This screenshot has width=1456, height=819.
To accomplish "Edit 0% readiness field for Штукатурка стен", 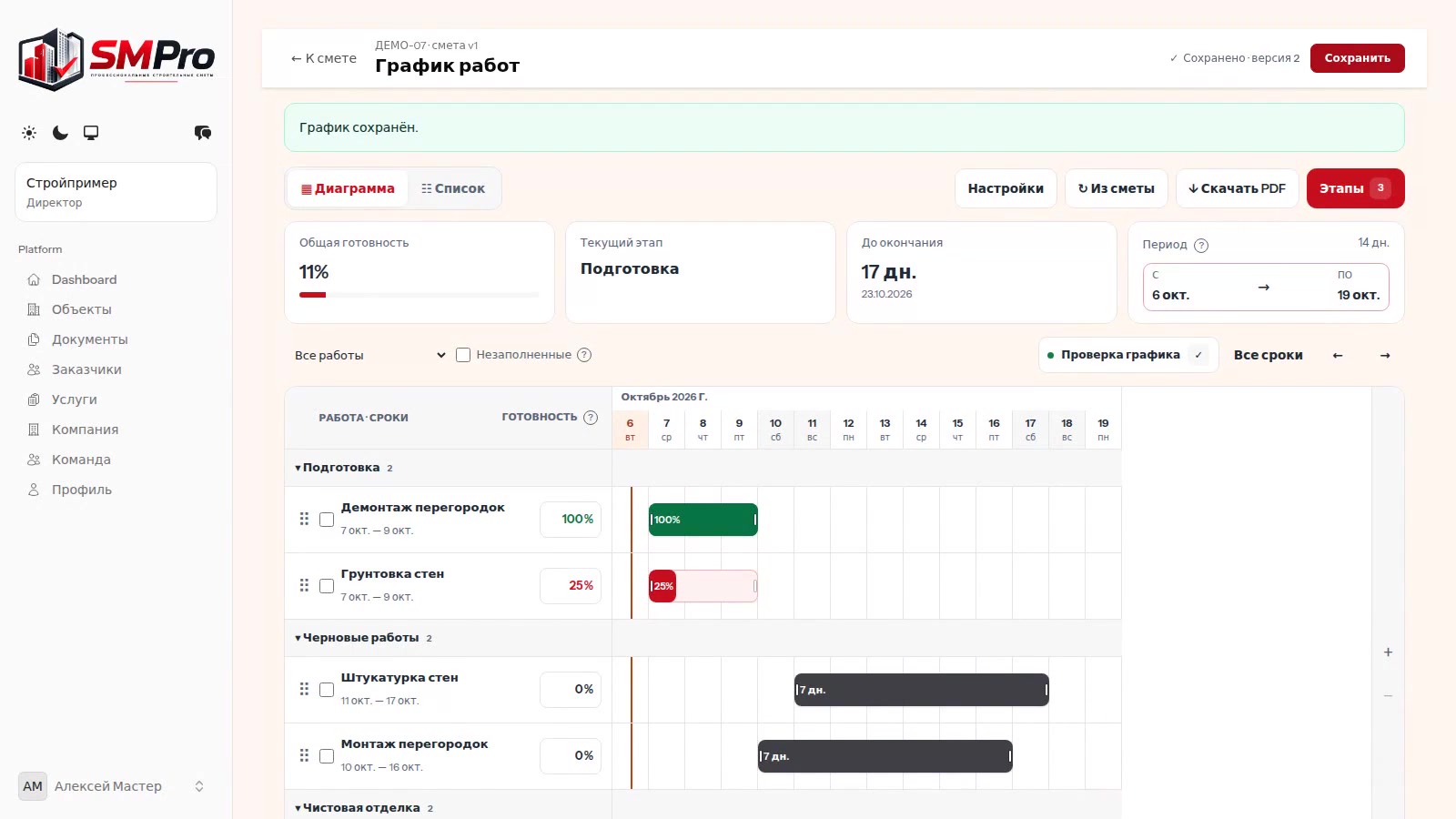I will pos(571,690).
